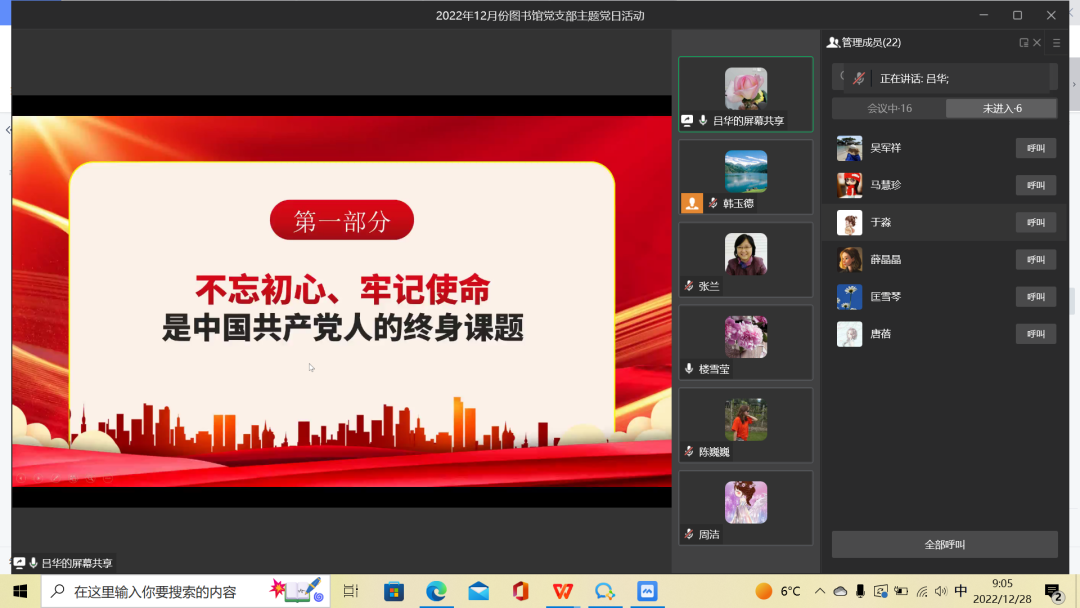
Task: Toggle 楼雪宝's microphone
Action: 689,369
